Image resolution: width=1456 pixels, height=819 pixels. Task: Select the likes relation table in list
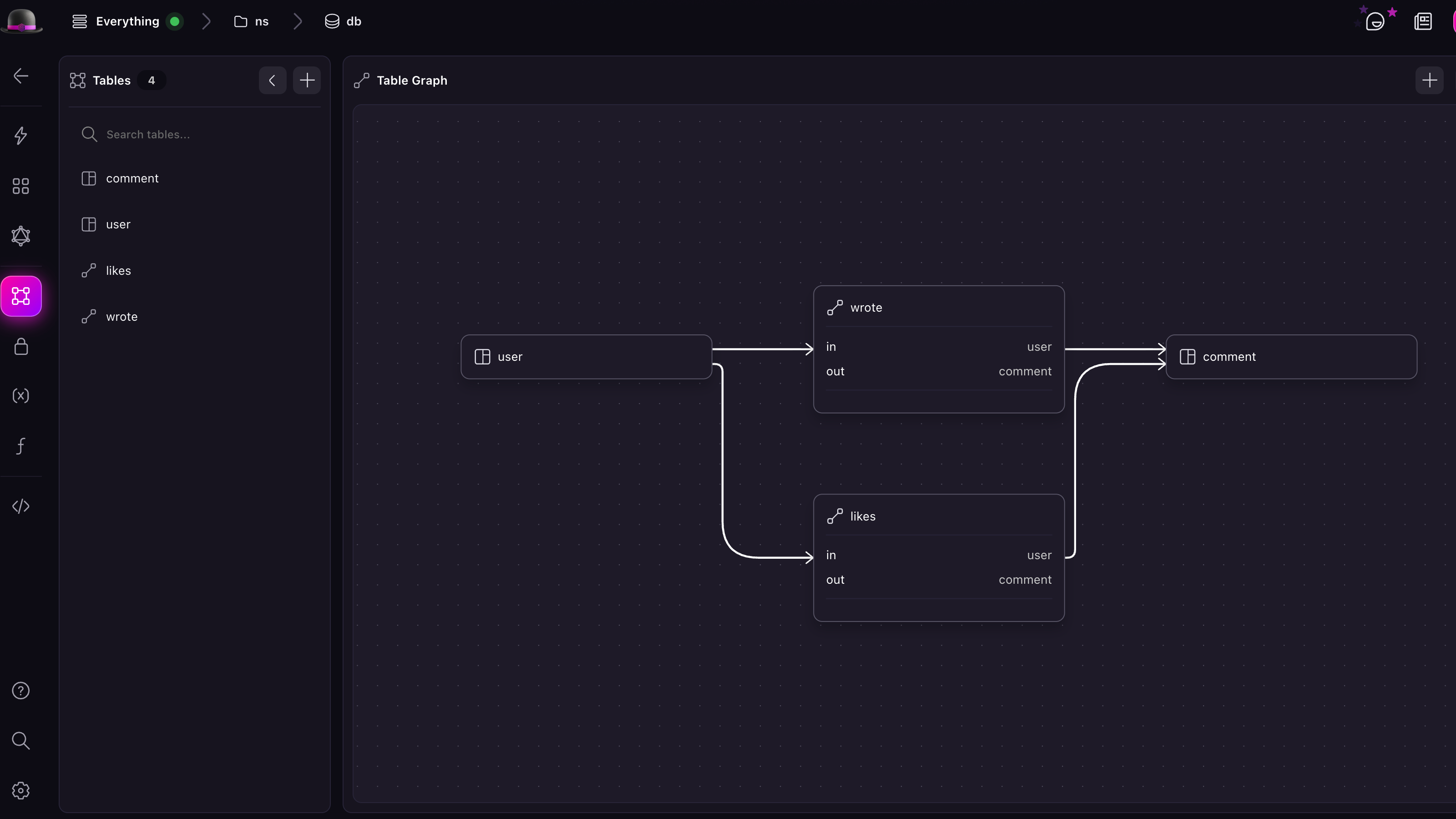click(x=118, y=271)
